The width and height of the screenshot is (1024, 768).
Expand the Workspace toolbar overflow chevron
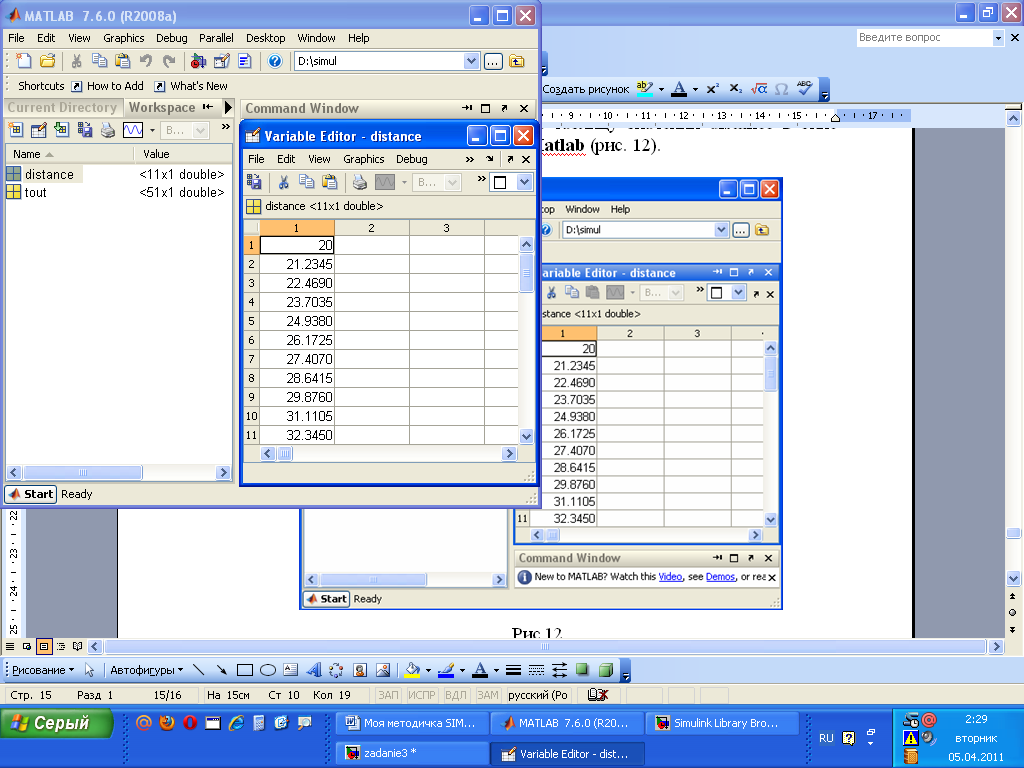coord(226,127)
